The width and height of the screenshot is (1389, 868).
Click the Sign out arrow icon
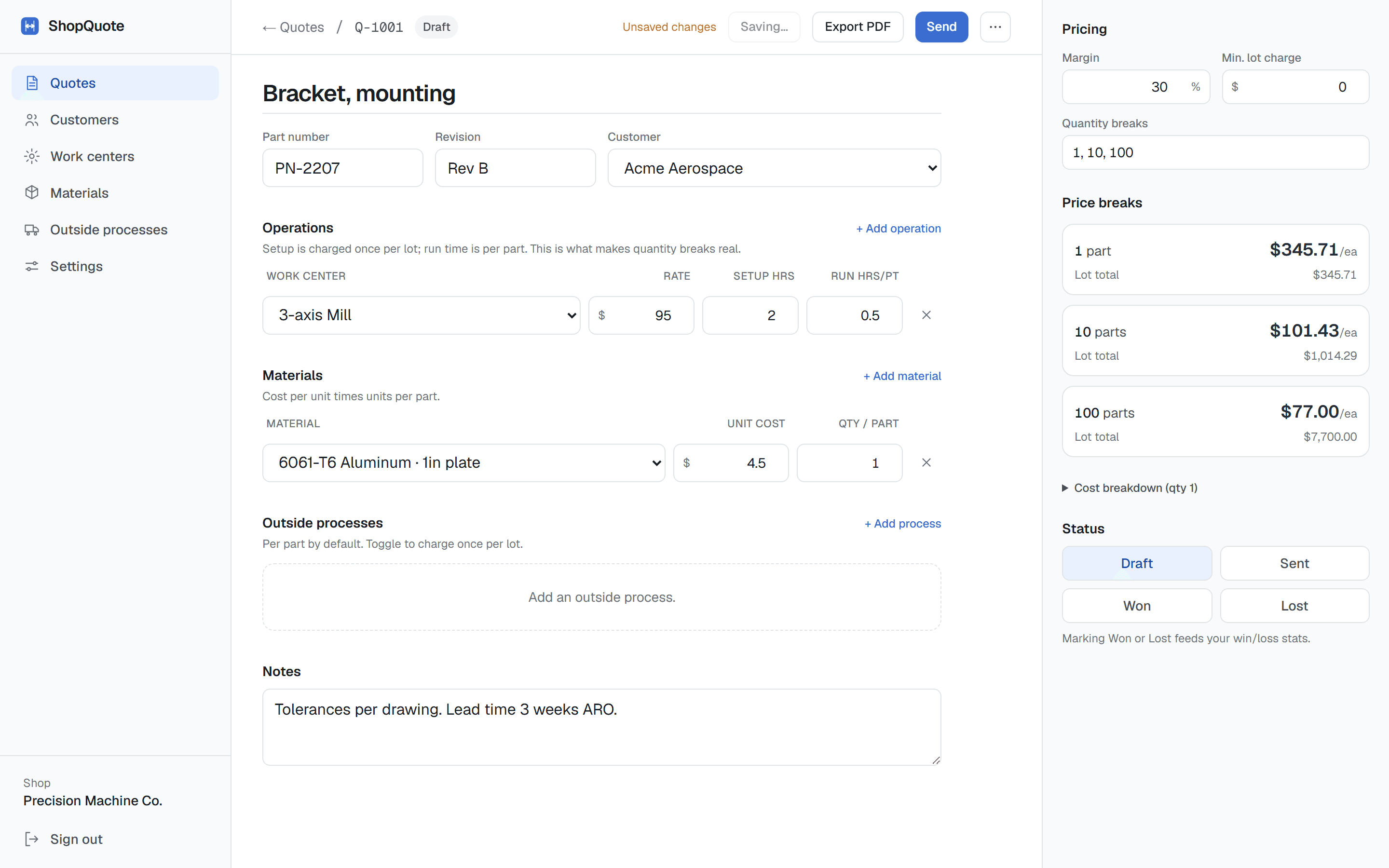click(x=32, y=839)
